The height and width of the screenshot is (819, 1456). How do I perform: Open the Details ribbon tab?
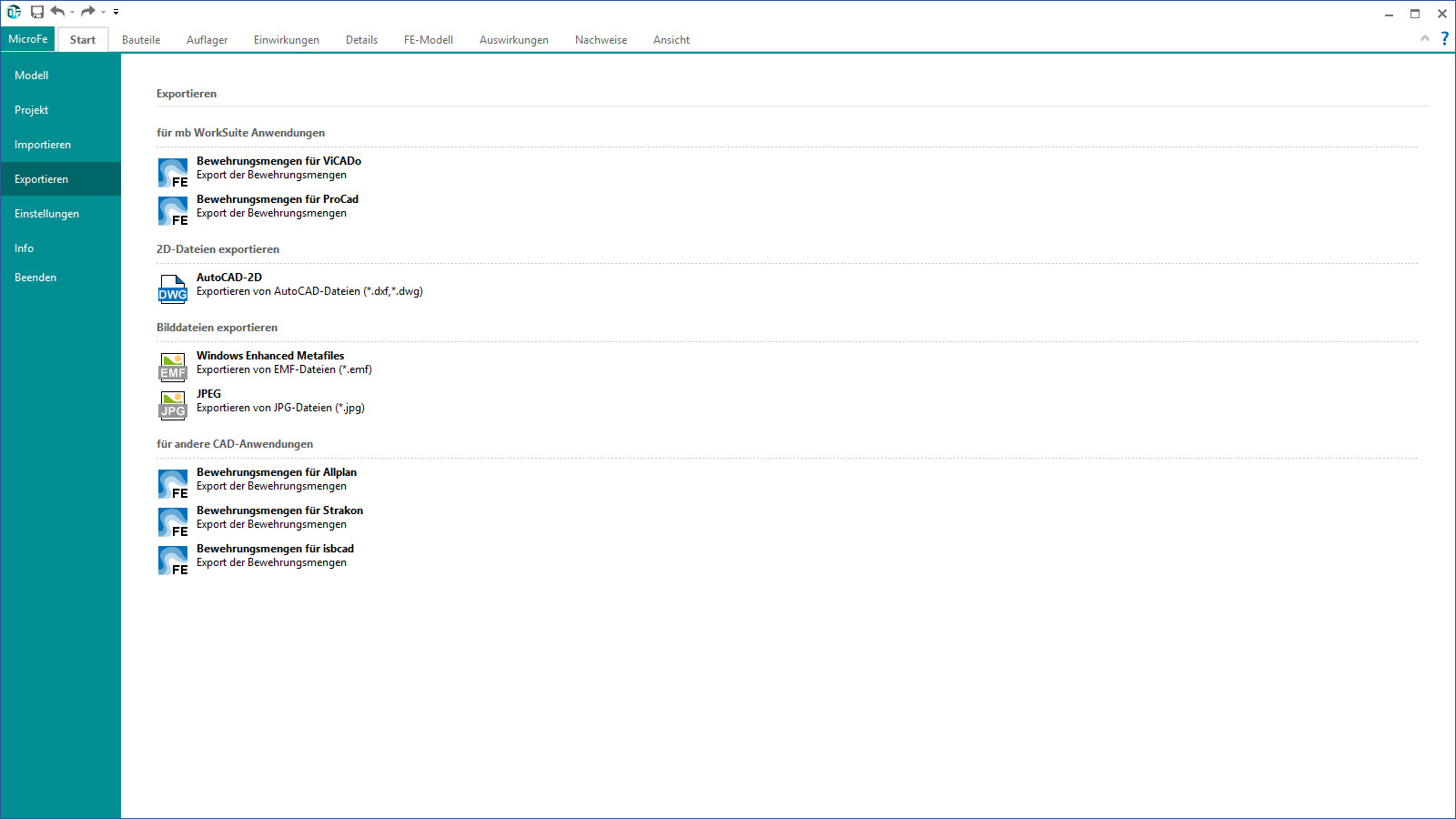pyautogui.click(x=362, y=40)
